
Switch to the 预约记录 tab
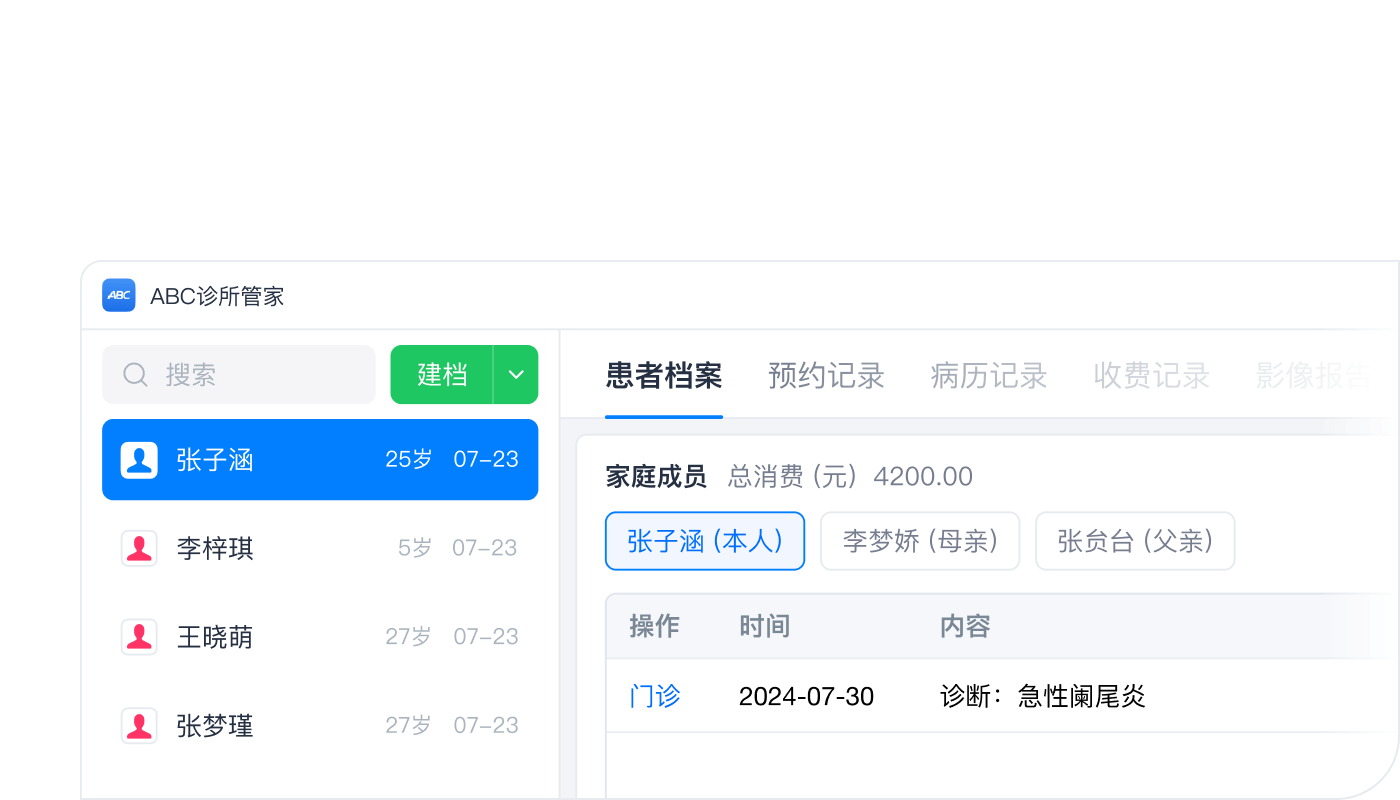click(825, 376)
